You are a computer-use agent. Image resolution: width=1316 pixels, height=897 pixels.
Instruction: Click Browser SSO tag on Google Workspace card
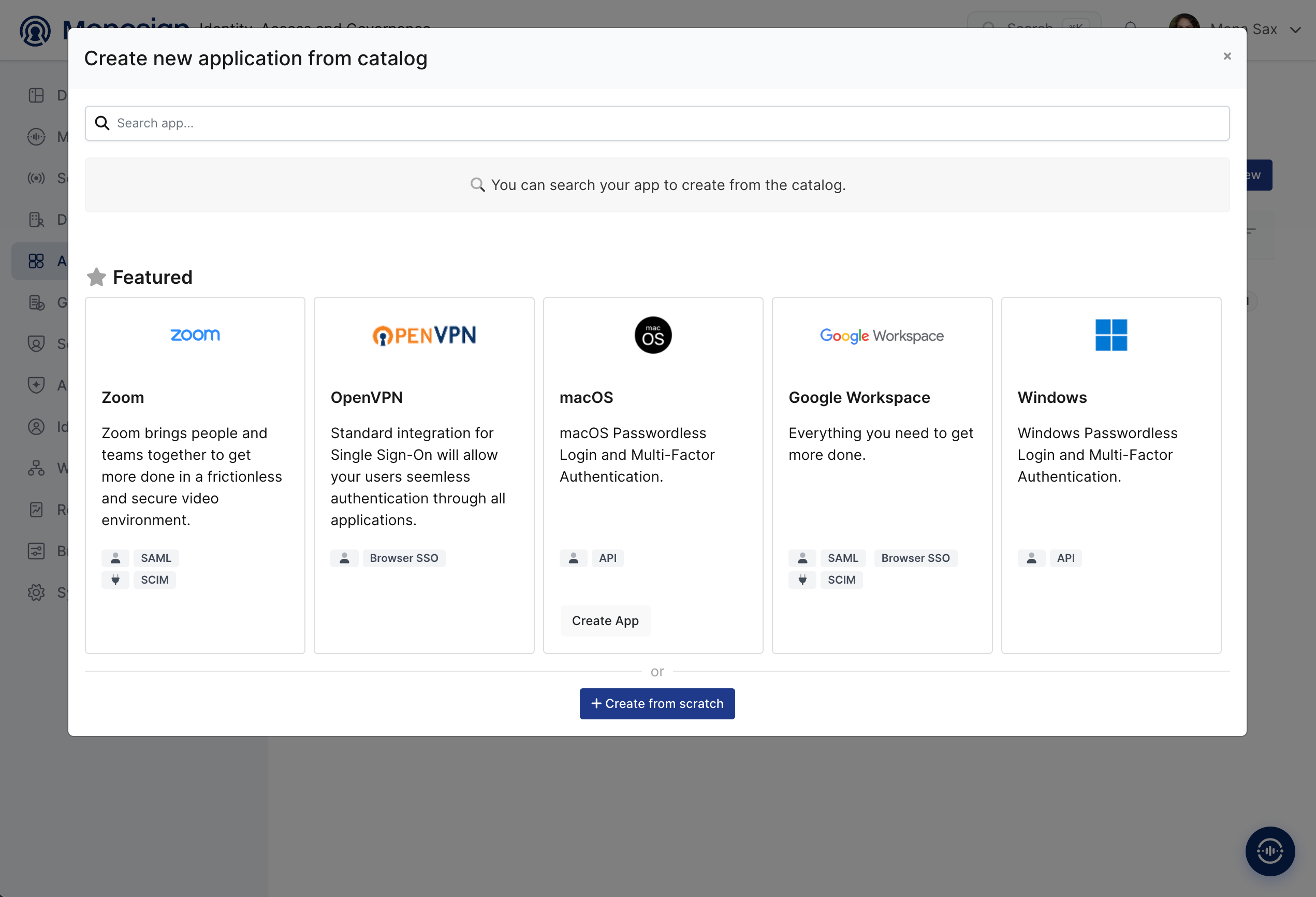(916, 558)
